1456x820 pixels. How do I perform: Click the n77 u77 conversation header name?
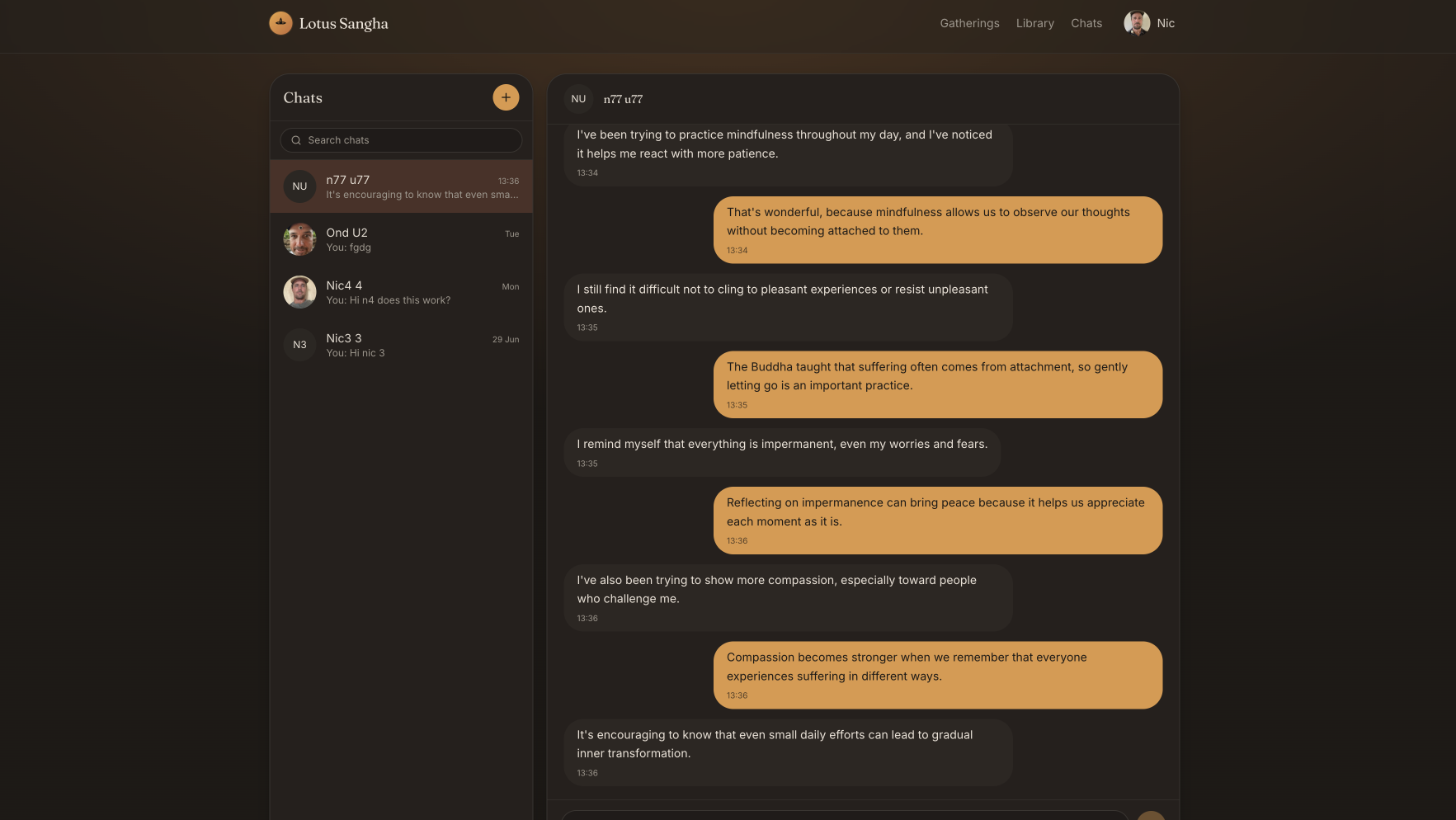pyautogui.click(x=623, y=99)
